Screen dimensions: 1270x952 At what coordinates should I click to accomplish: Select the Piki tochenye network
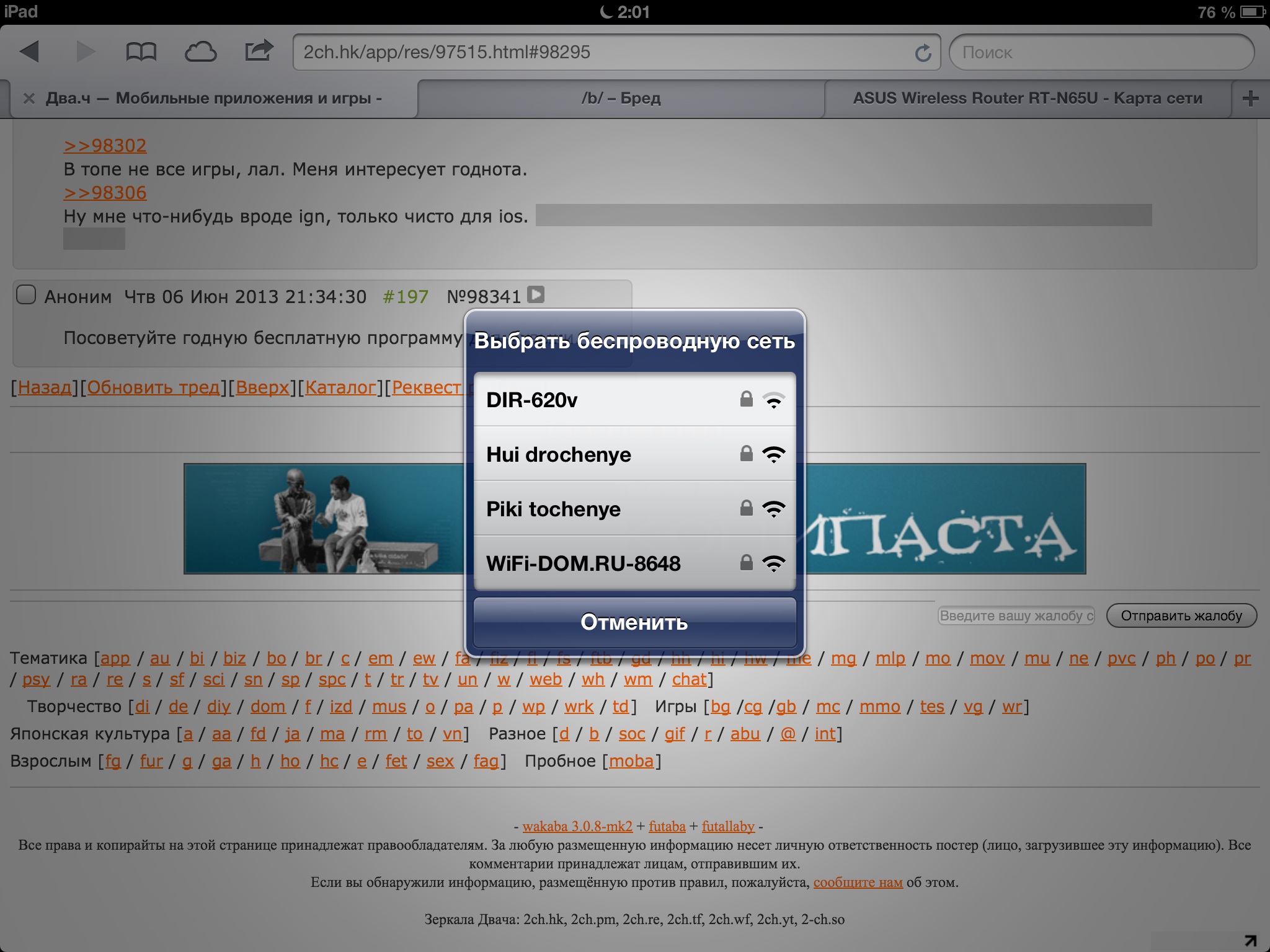[x=634, y=508]
